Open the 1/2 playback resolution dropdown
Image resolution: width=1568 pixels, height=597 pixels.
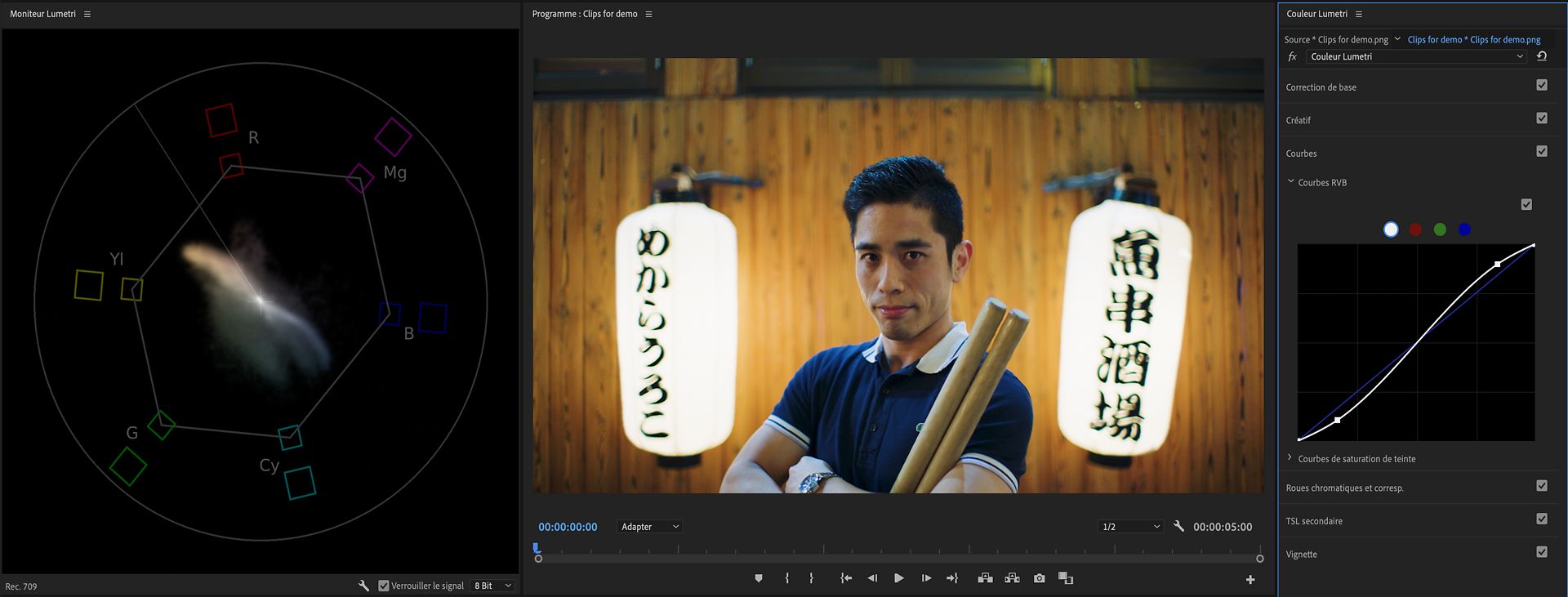[1130, 527]
